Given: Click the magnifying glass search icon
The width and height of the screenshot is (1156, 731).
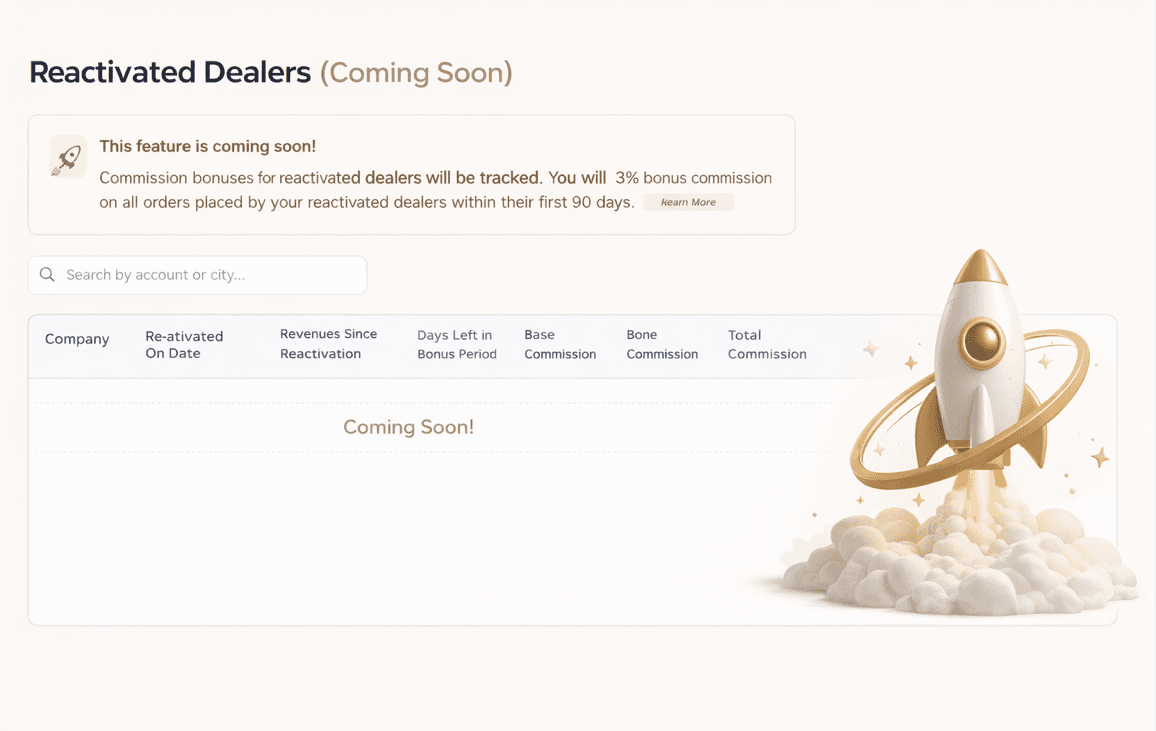Looking at the screenshot, I should [x=46, y=274].
